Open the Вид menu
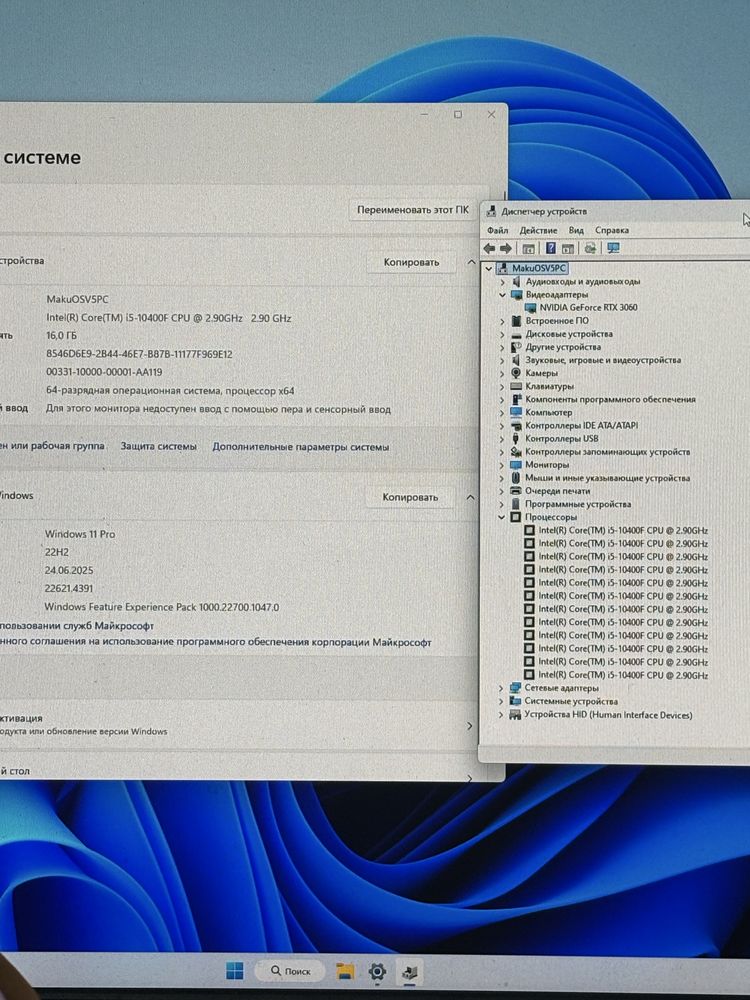750x1000 pixels. (x=576, y=230)
